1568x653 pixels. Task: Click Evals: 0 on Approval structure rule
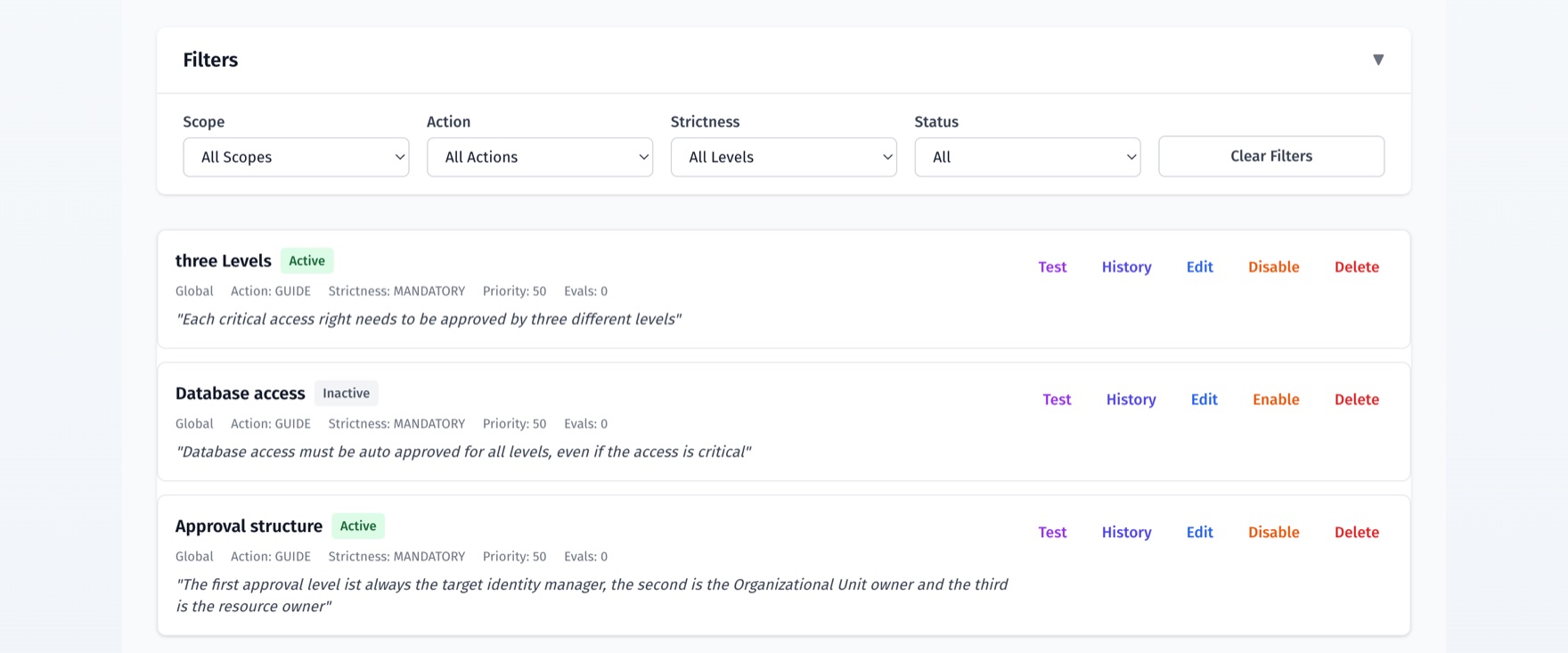point(585,556)
